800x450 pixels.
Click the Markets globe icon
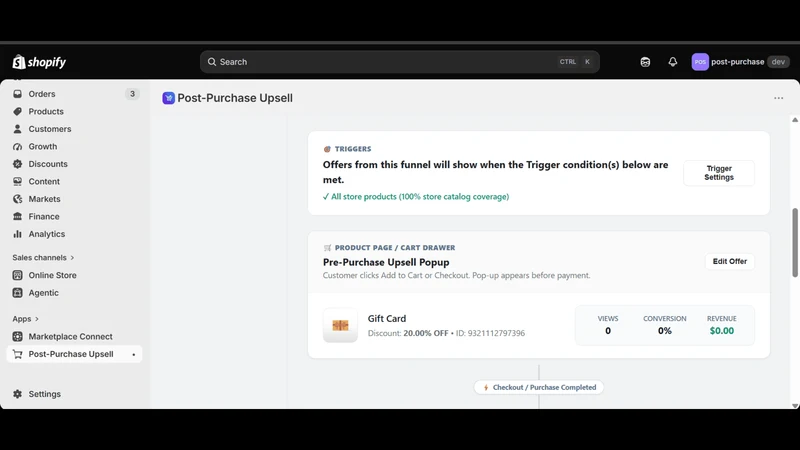17,199
